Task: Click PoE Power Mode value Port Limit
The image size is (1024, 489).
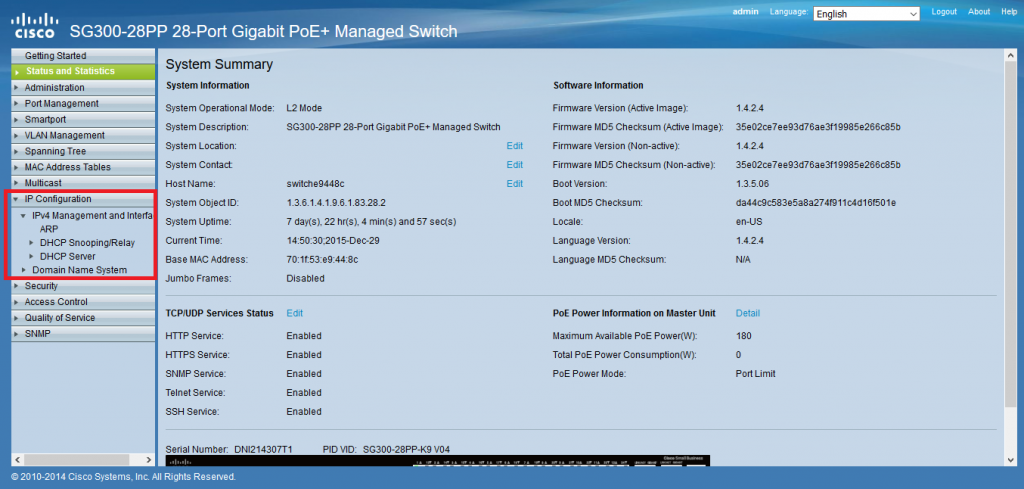Action: point(755,373)
